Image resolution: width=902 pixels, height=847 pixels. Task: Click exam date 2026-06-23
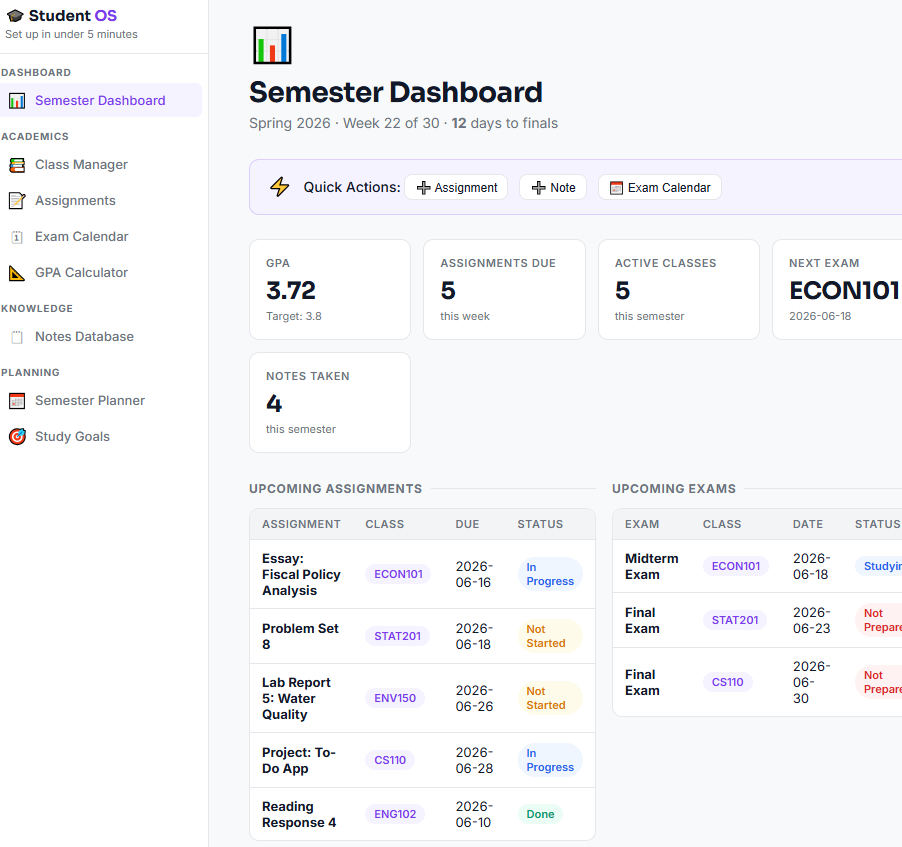(x=811, y=621)
